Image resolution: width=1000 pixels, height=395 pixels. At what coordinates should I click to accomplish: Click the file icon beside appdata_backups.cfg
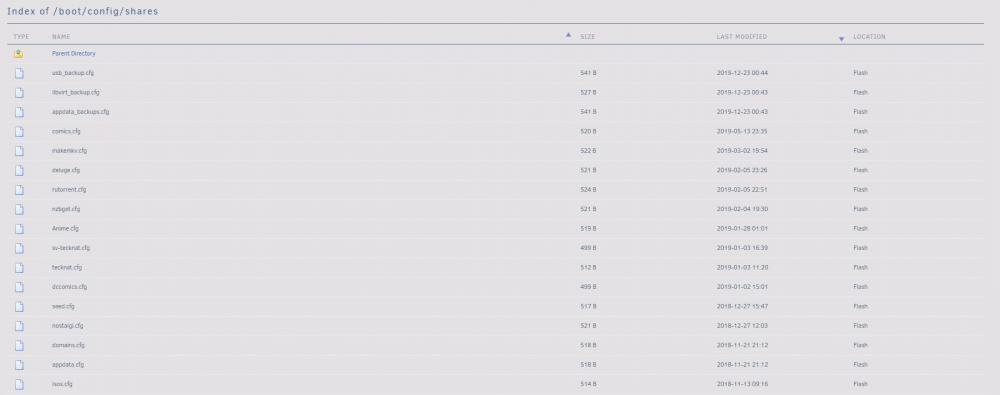point(19,112)
